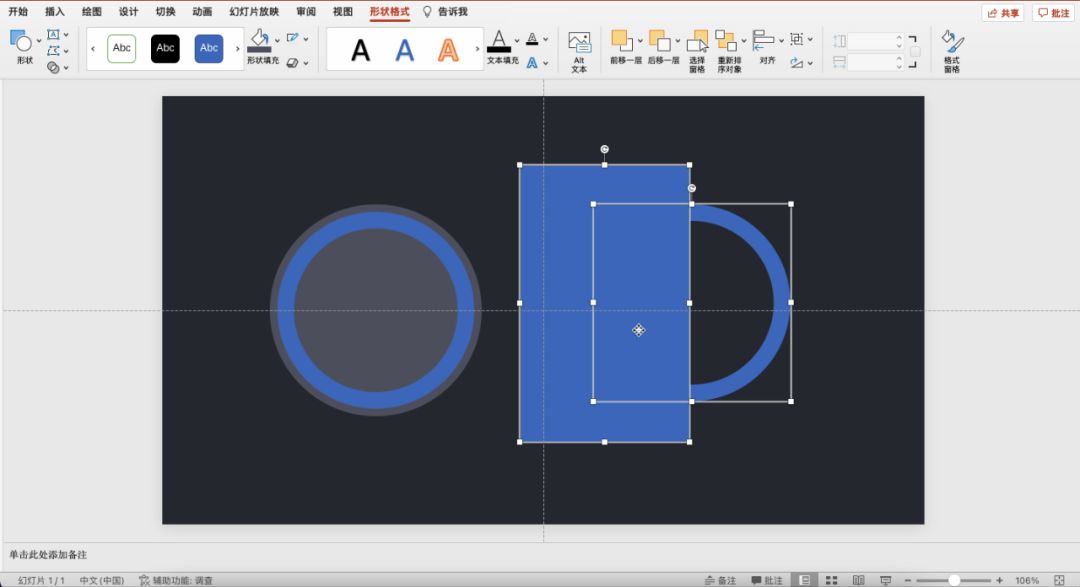Expand the 形状填充 (Shape Fill) dropdown arrow

tap(276, 41)
